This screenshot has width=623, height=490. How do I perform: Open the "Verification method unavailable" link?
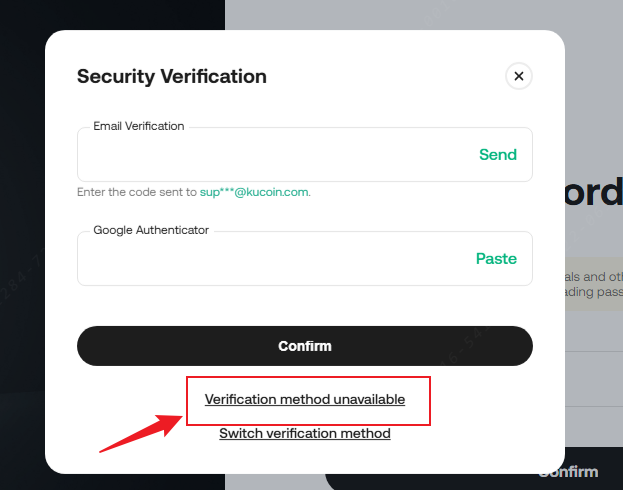point(305,399)
